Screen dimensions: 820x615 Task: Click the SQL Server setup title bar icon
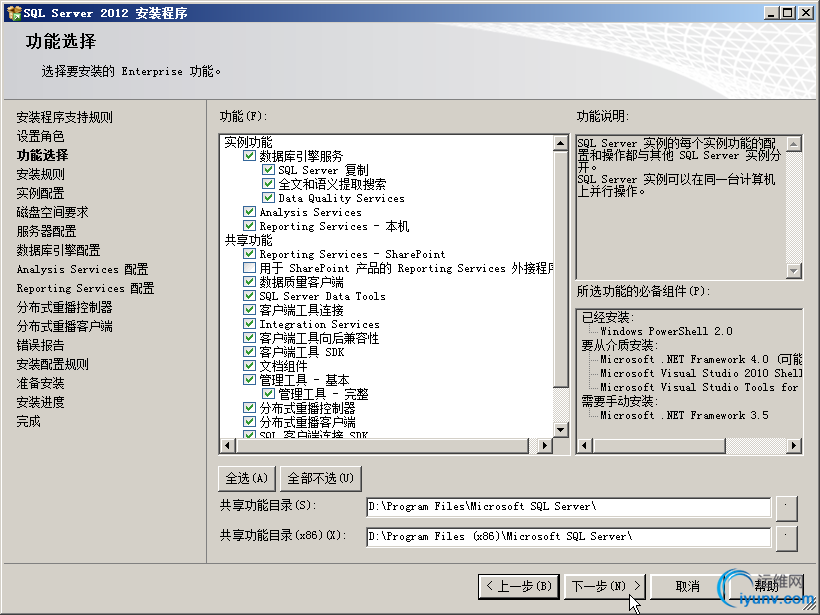pyautogui.click(x=14, y=13)
